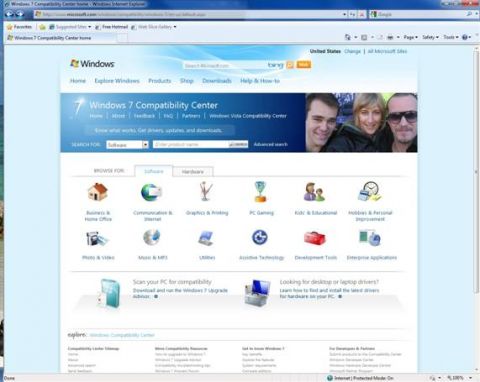The image size is (480, 382).
Task: Open Graphics & Printing category icon
Action: pyautogui.click(x=206, y=191)
